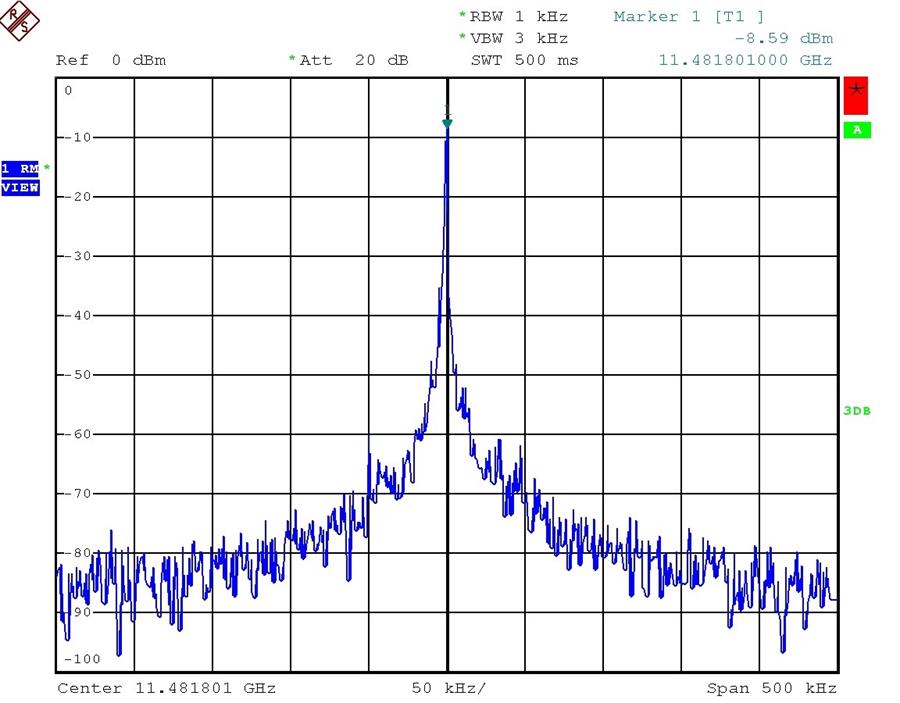
Task: Click the -8.59 dBm marker level value
Action: click(x=783, y=39)
